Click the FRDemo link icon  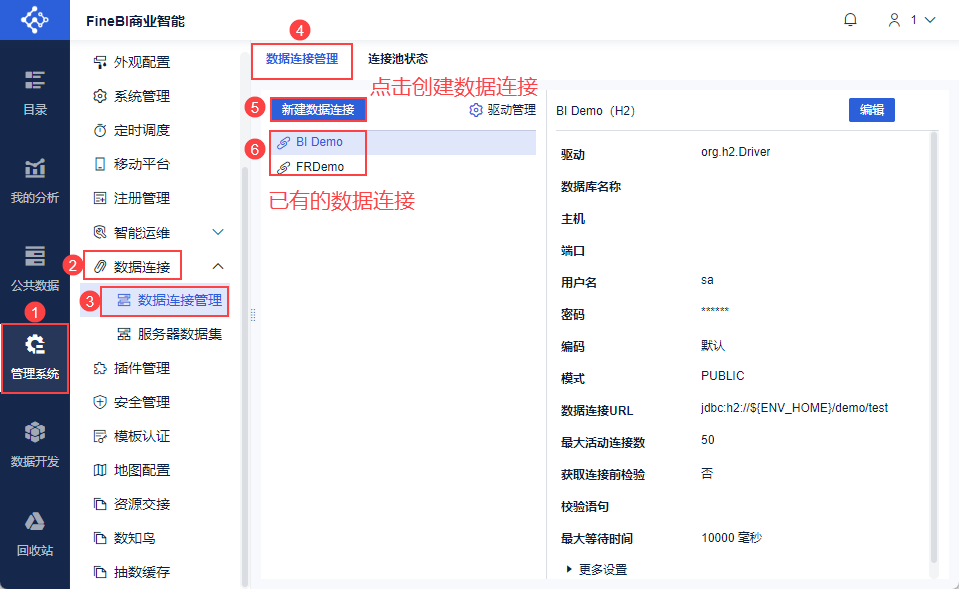[283, 168]
